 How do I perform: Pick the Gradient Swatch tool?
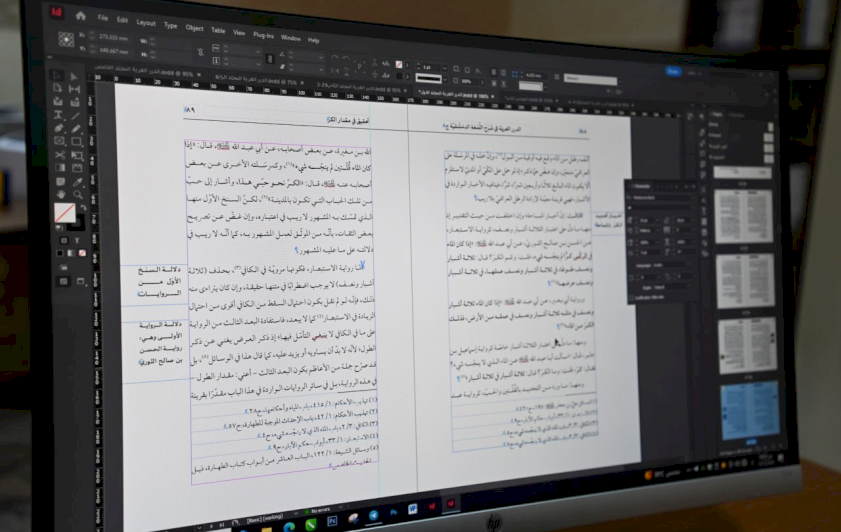[x=60, y=168]
